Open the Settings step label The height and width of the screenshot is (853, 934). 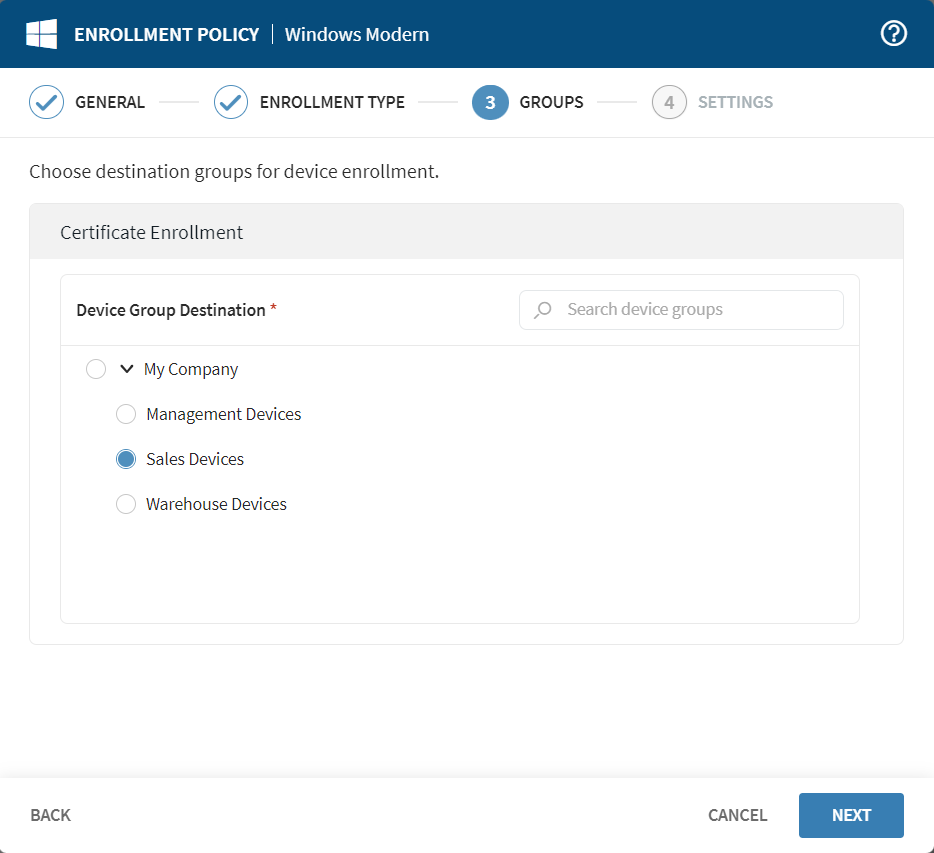pos(735,102)
